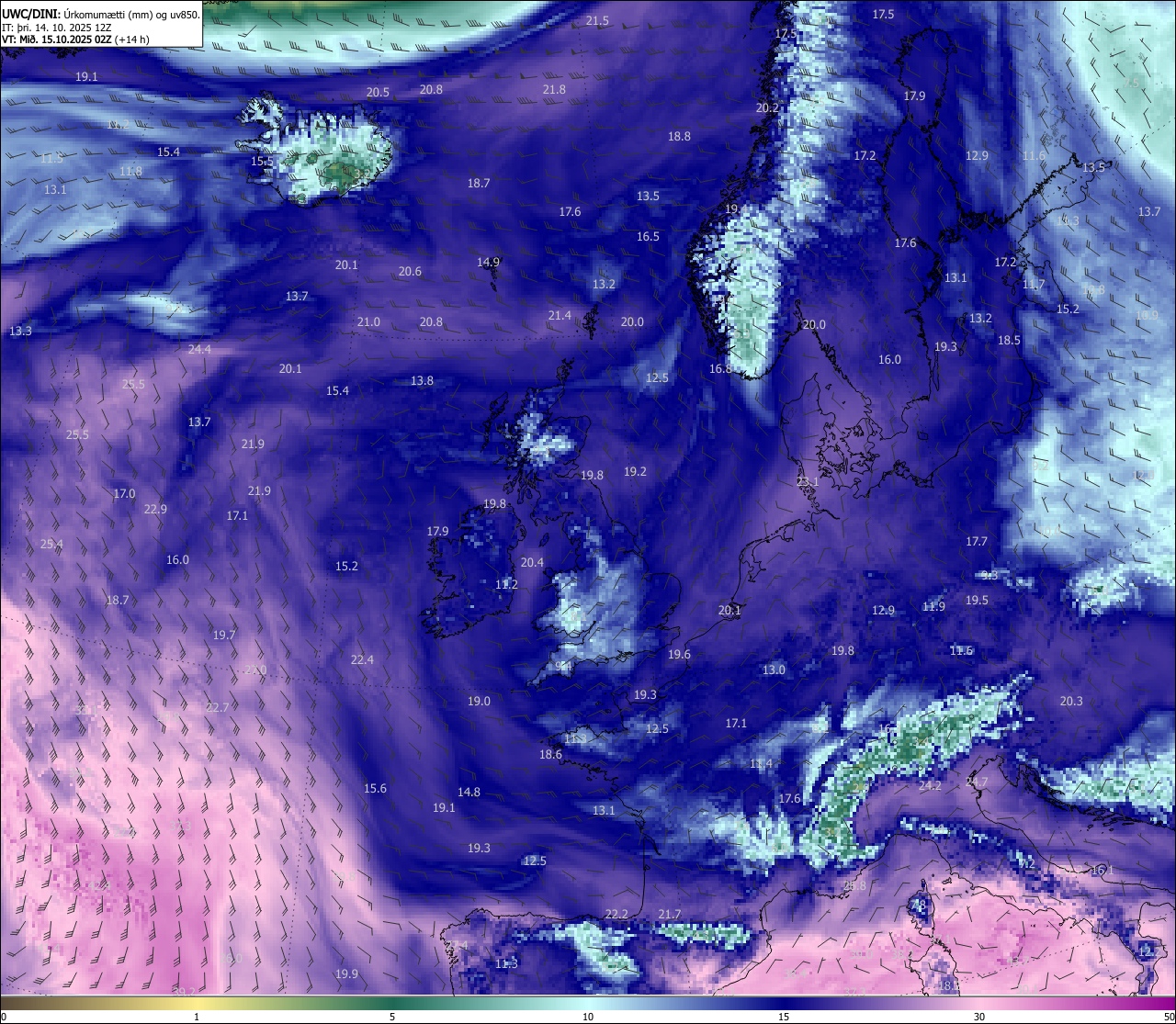This screenshot has height=1024, width=1176.
Task: Select the 11.4 map value
Action: [761, 763]
